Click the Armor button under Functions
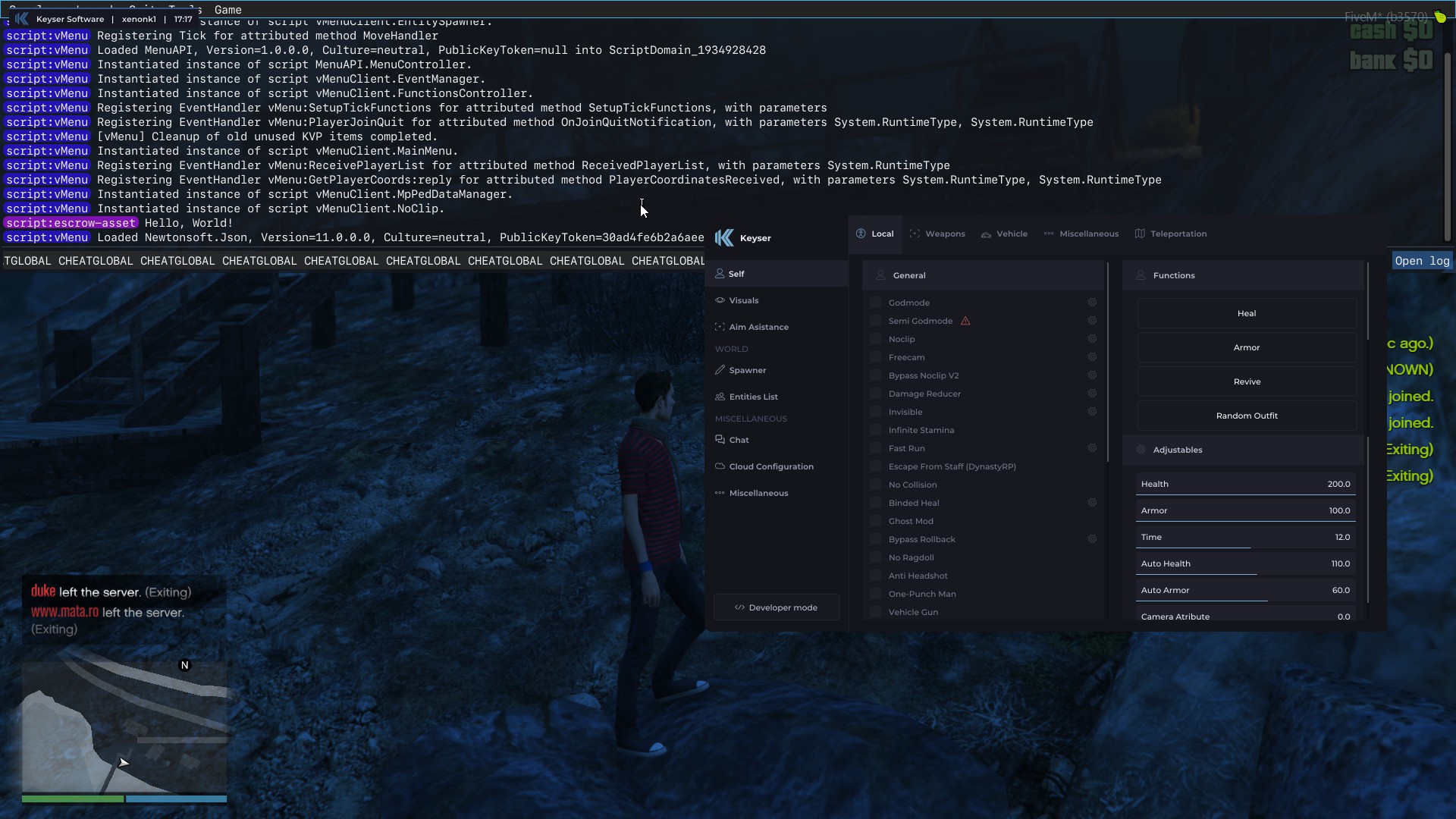The width and height of the screenshot is (1456, 819). coord(1247,347)
